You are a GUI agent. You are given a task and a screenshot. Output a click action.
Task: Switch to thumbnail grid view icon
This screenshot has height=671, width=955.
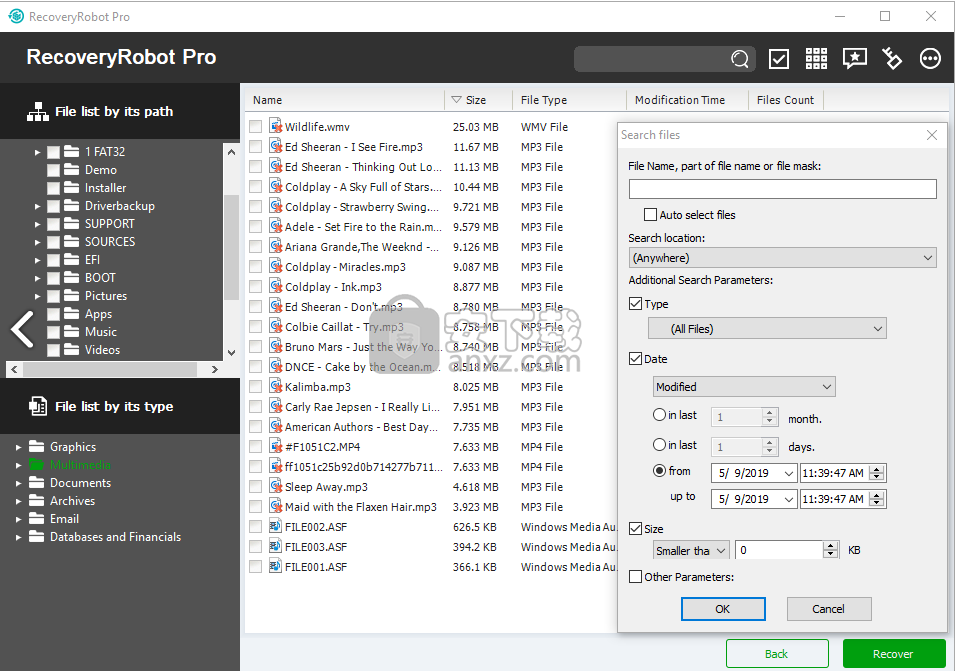tap(816, 58)
